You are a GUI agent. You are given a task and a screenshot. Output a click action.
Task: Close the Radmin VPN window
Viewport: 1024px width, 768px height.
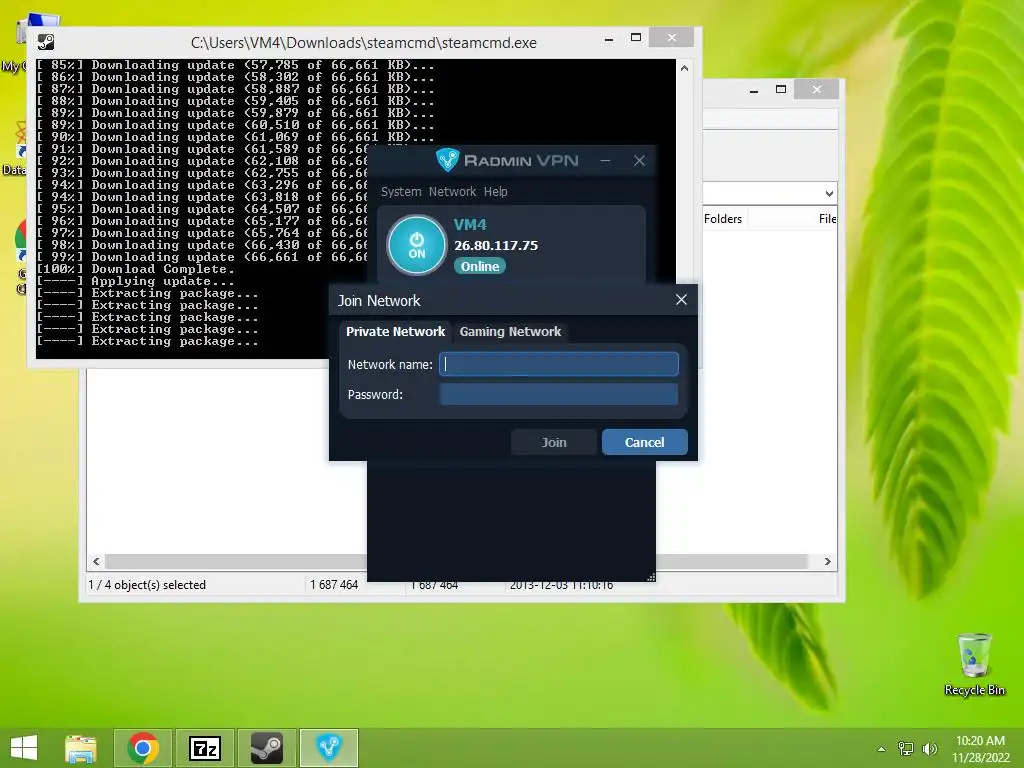pos(639,161)
